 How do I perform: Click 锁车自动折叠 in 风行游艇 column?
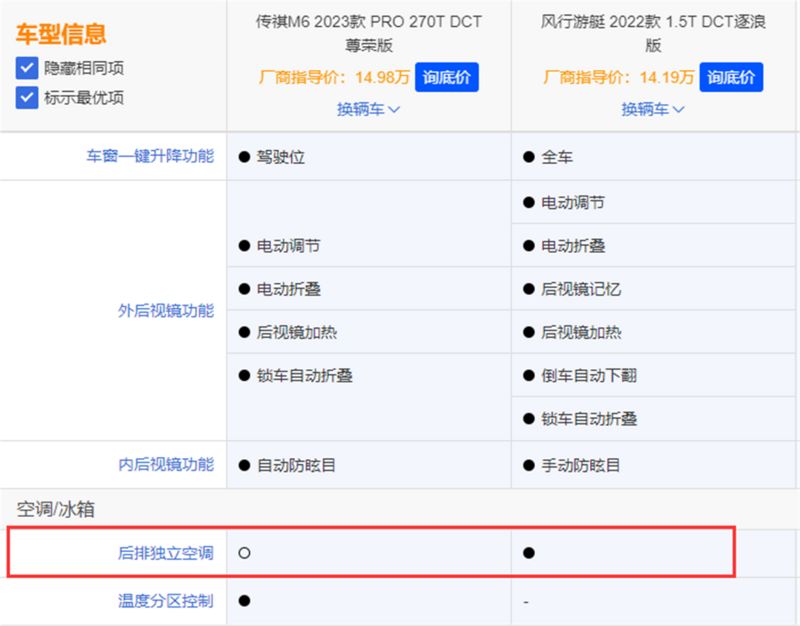coord(589,419)
